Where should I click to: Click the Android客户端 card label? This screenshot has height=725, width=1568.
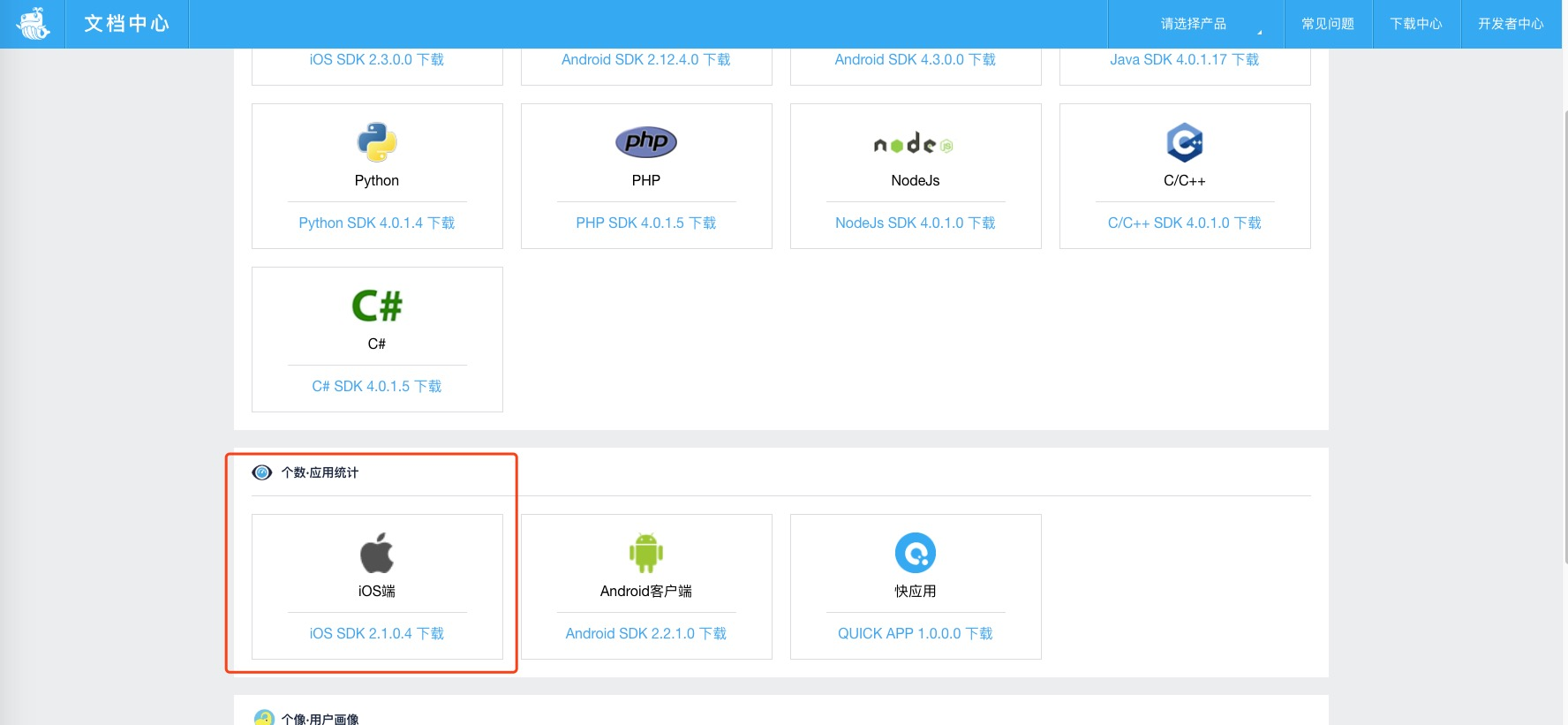click(x=646, y=591)
